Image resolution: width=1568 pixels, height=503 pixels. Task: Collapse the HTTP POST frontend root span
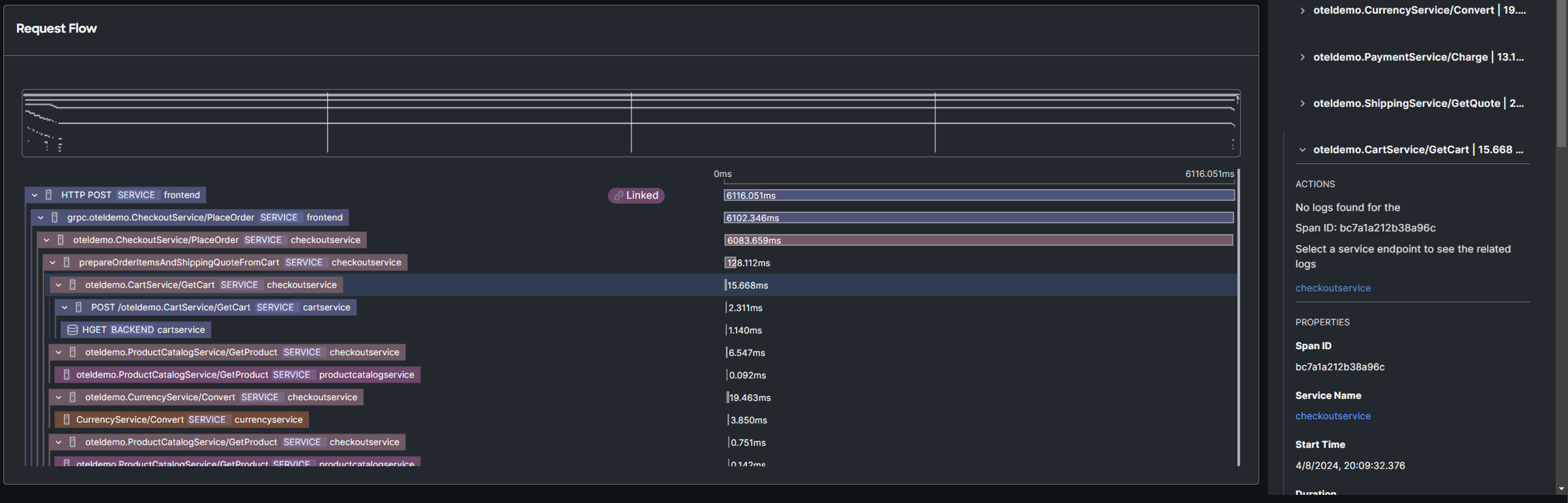35,195
